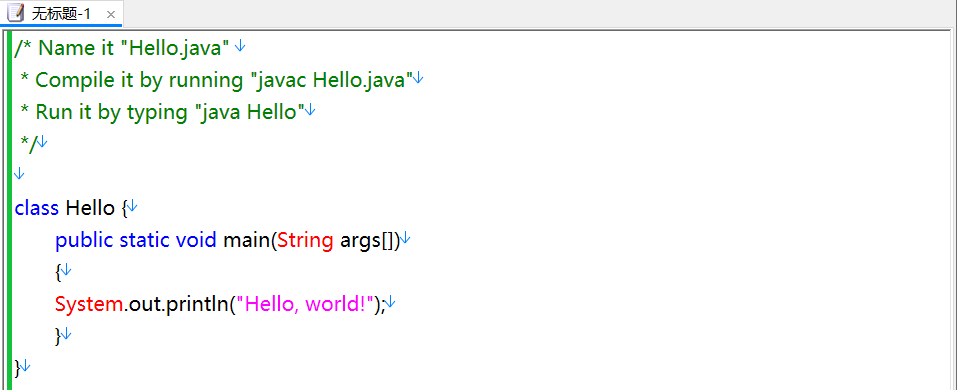
Task: Click the line 'Compile it by running "javac Hello.java"'
Action: 216,80
